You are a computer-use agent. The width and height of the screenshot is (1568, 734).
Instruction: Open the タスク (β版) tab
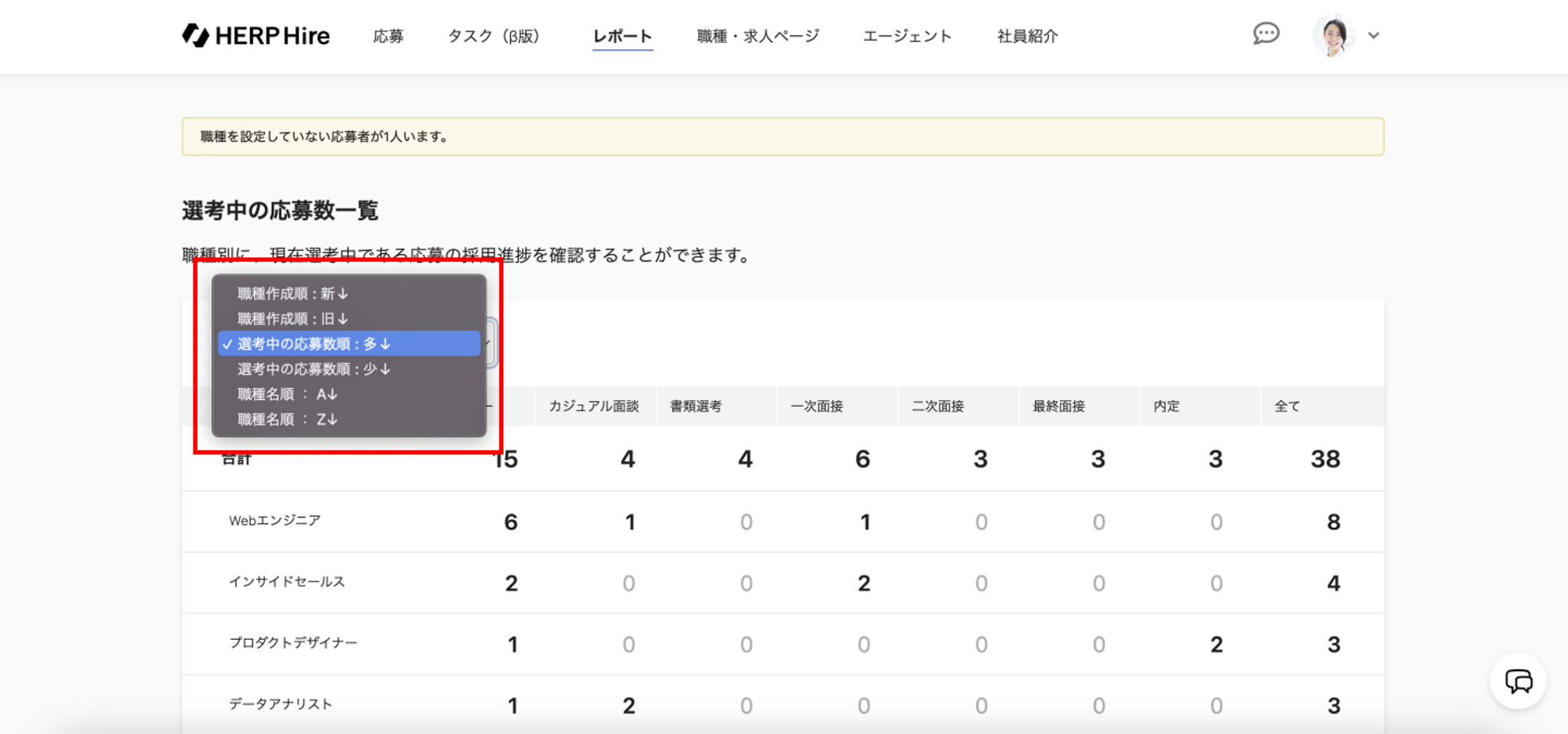tap(494, 36)
